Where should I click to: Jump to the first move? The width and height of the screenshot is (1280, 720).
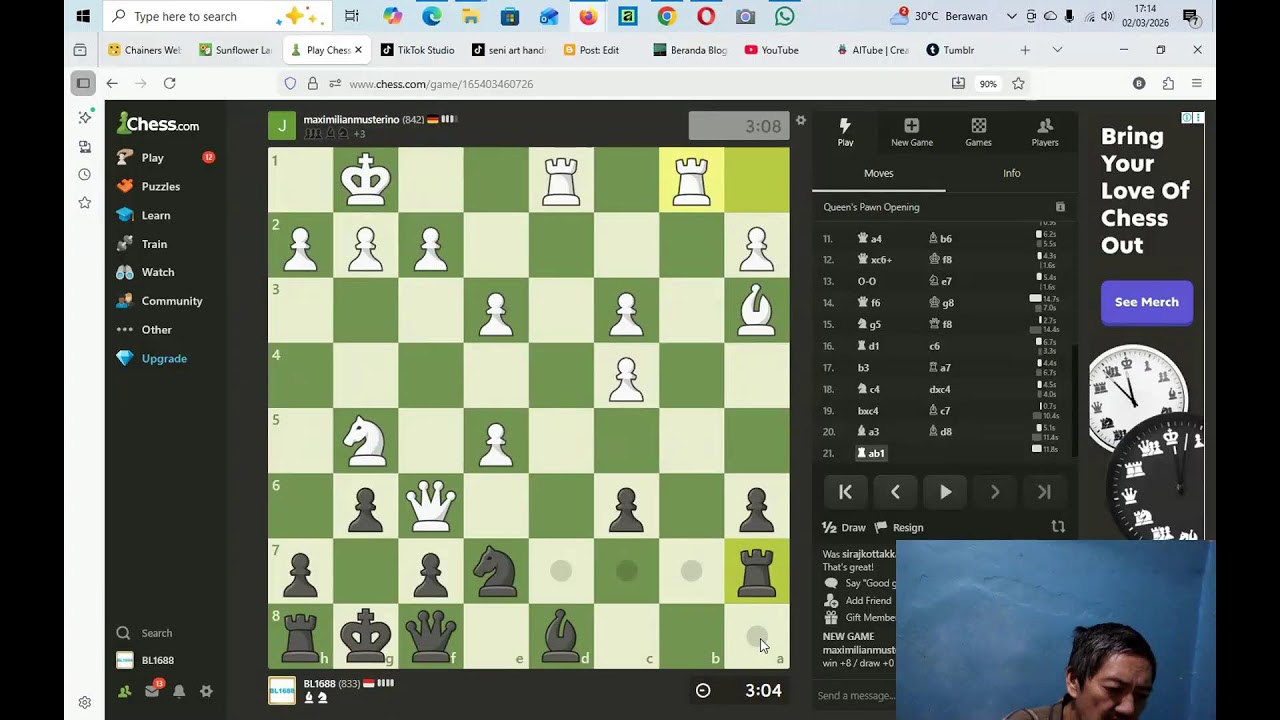845,491
